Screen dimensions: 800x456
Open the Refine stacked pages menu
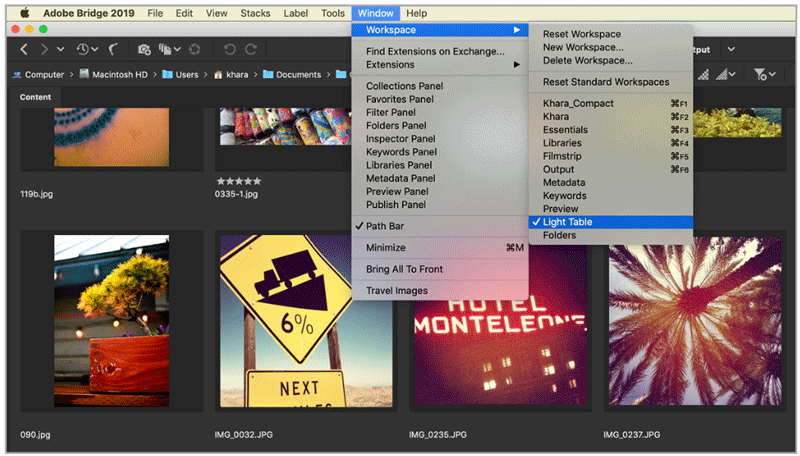click(169, 49)
